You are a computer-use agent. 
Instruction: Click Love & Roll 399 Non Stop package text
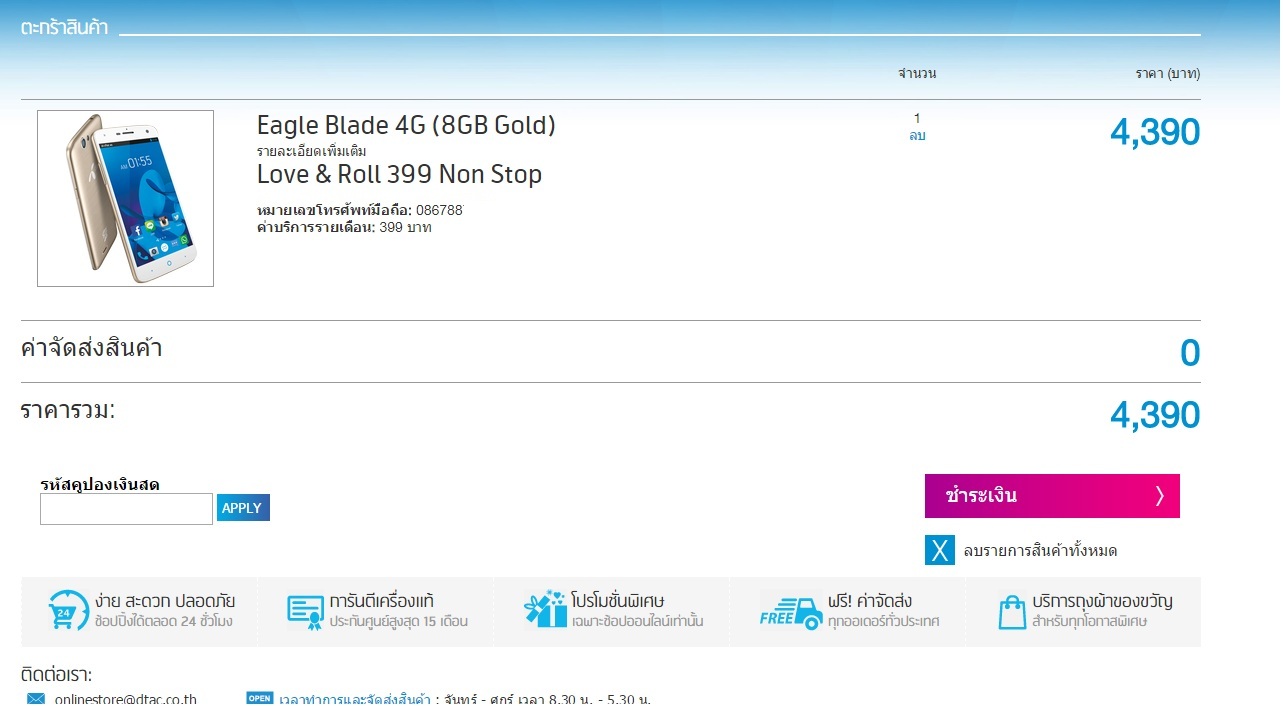(x=399, y=175)
